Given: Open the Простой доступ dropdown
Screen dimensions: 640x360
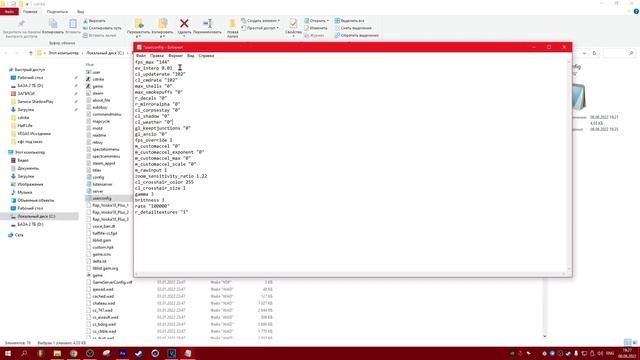Looking at the screenshot, I should point(260,28).
